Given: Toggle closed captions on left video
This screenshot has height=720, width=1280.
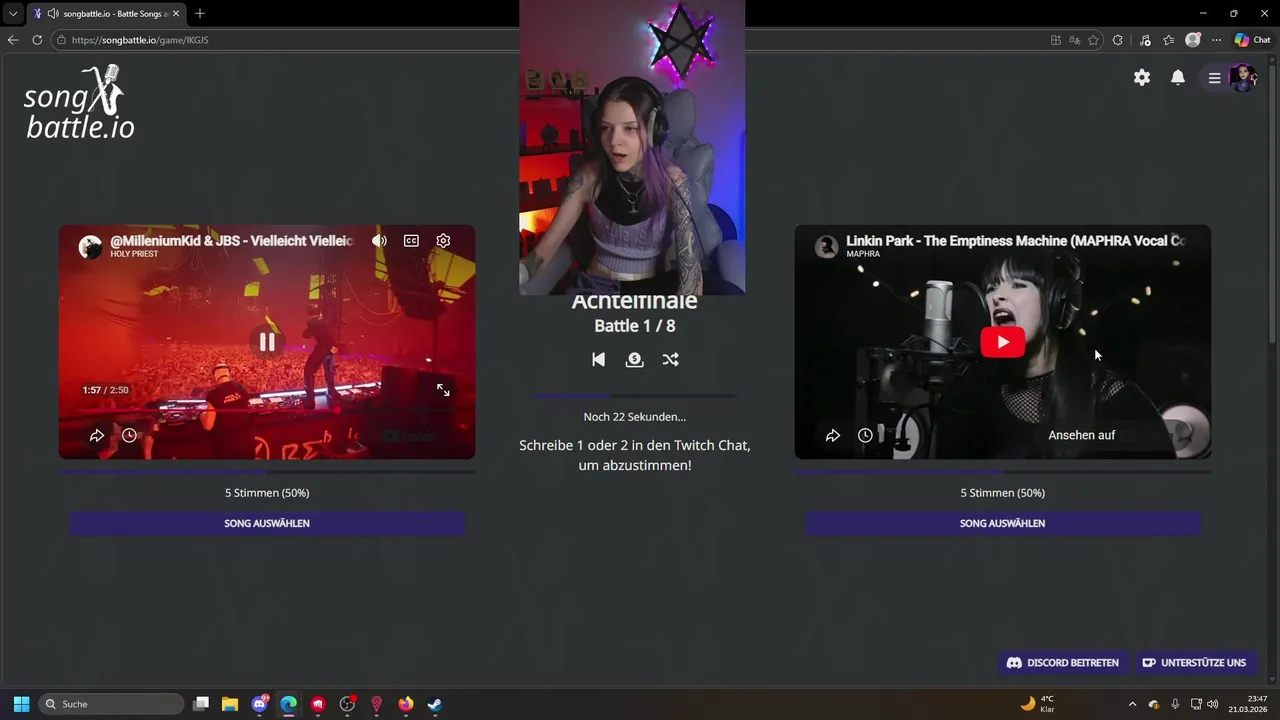Looking at the screenshot, I should (x=411, y=240).
